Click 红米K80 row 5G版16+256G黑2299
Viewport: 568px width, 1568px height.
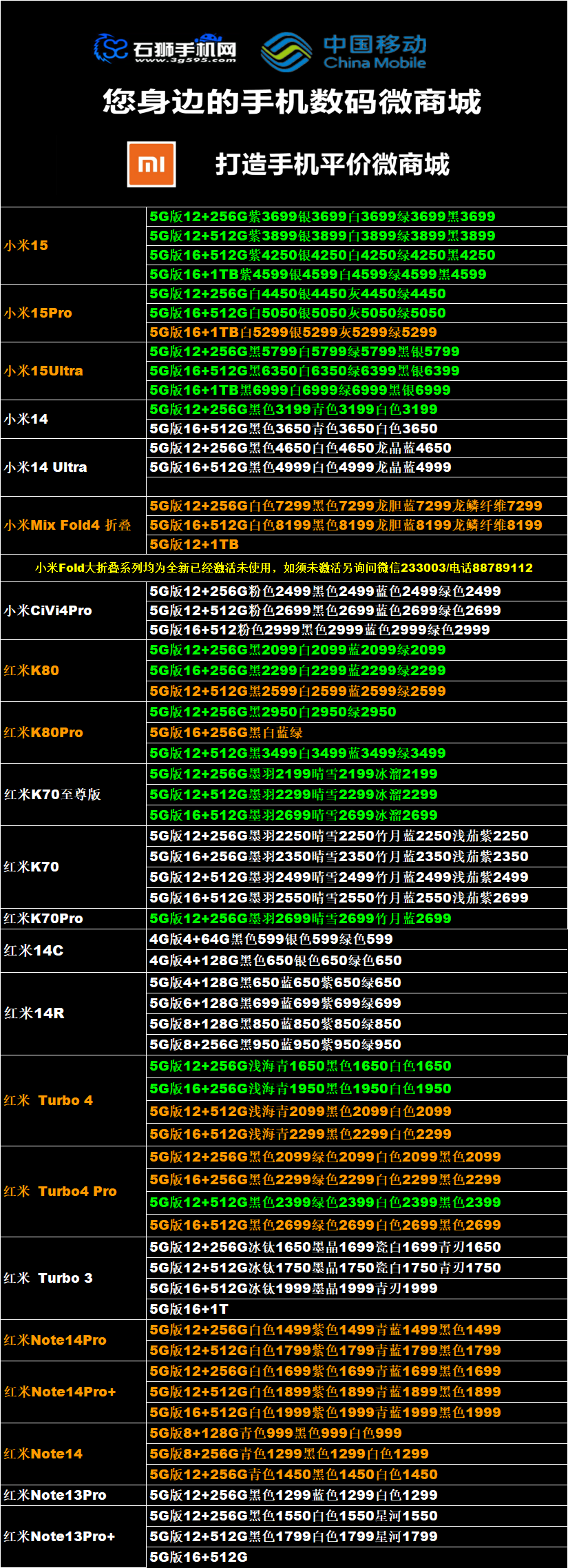(357, 670)
